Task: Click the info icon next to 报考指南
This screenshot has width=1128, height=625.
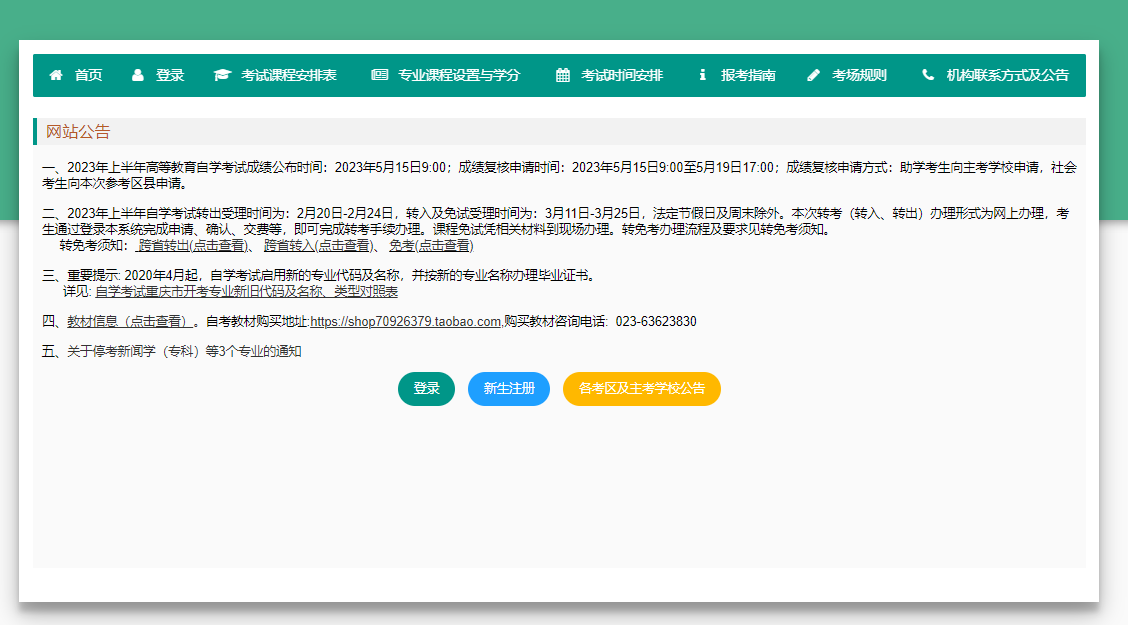Action: [703, 75]
